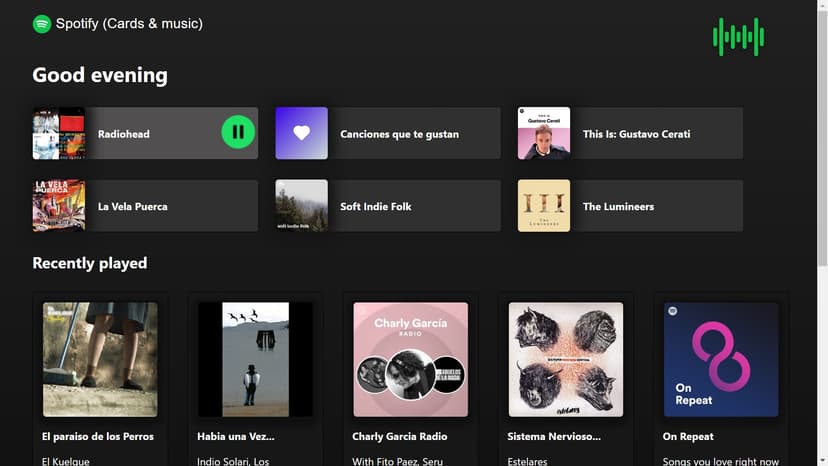Open the Soft Indie Folk playlist
828x466 pixels.
click(x=388, y=206)
